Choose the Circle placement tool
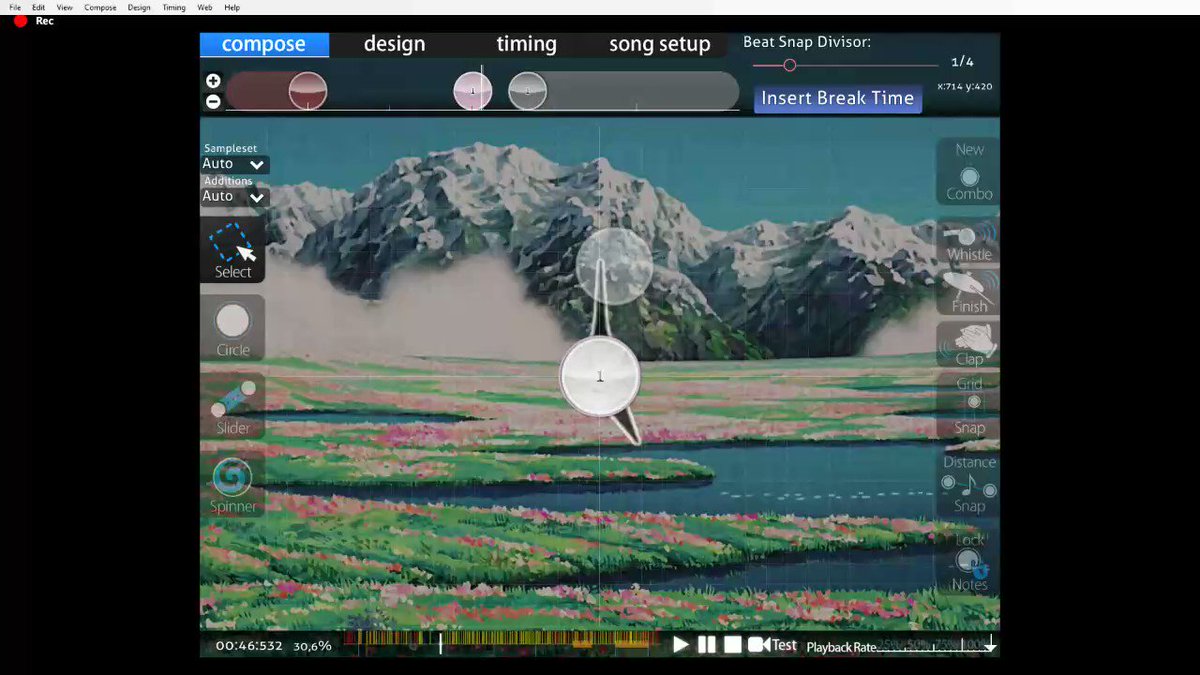The height and width of the screenshot is (675, 1200). point(233,328)
